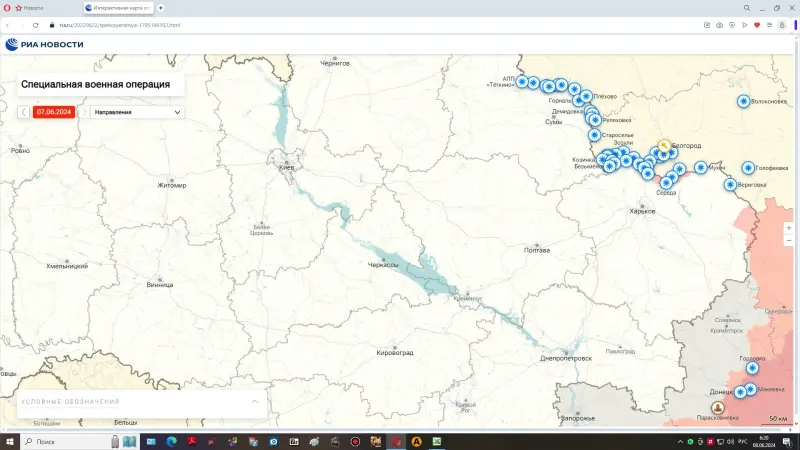Click the Сумы city label
This screenshot has width=800, height=450.
(553, 122)
